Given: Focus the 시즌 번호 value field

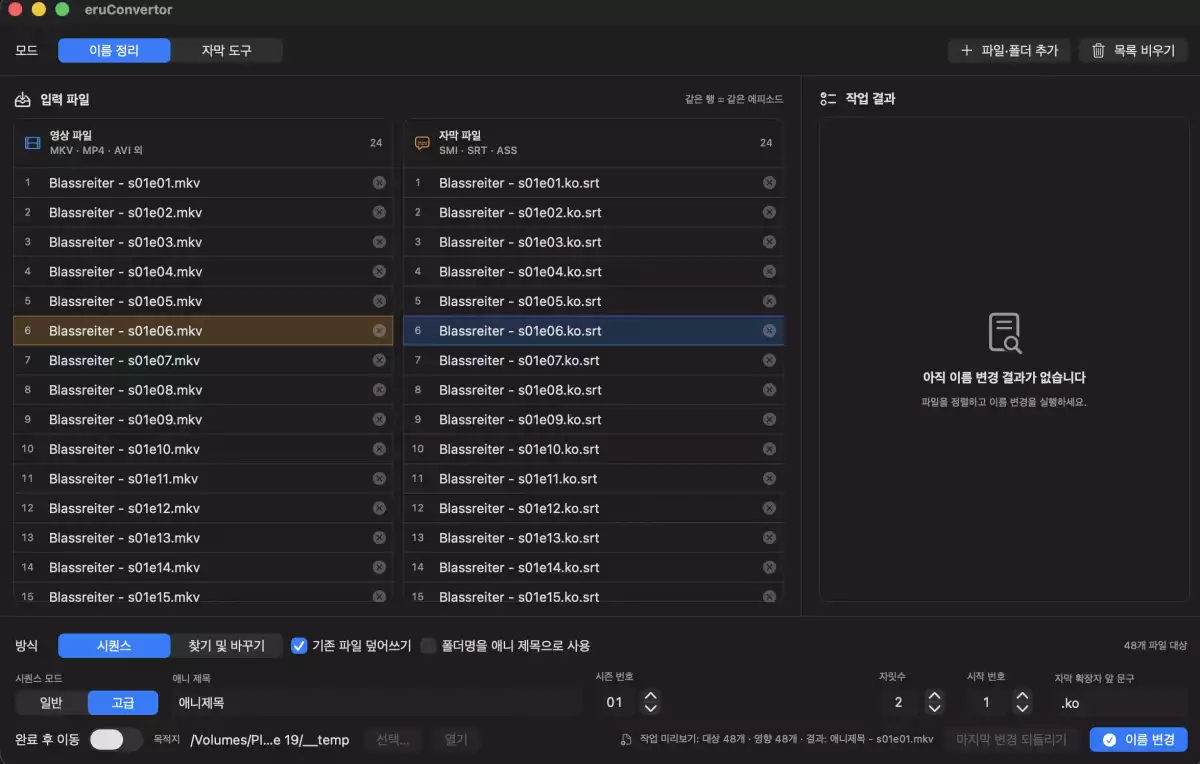Looking at the screenshot, I should (x=616, y=703).
